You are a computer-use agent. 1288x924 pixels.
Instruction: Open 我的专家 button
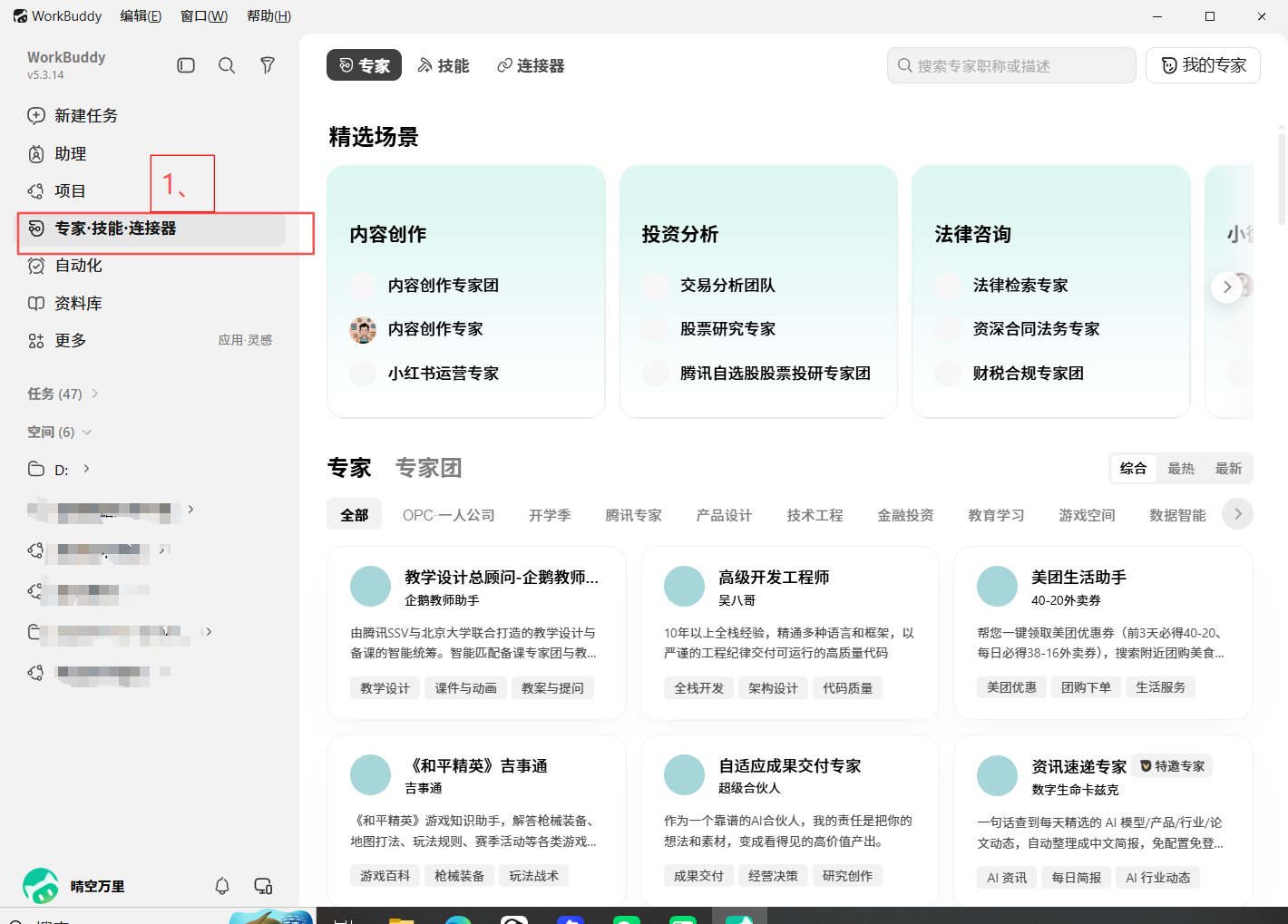pyautogui.click(x=1203, y=65)
